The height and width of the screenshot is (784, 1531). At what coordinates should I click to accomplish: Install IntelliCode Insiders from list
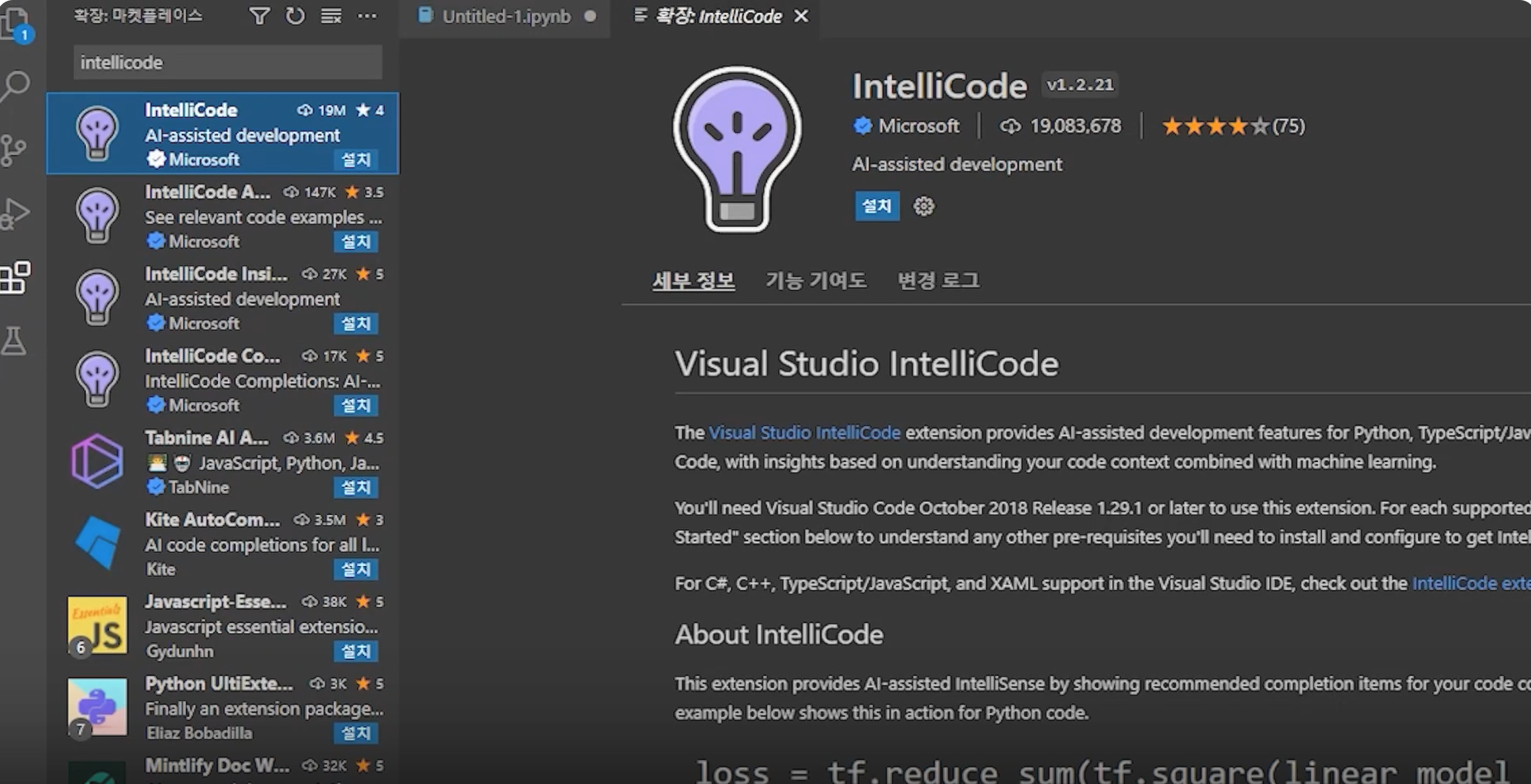pos(356,323)
